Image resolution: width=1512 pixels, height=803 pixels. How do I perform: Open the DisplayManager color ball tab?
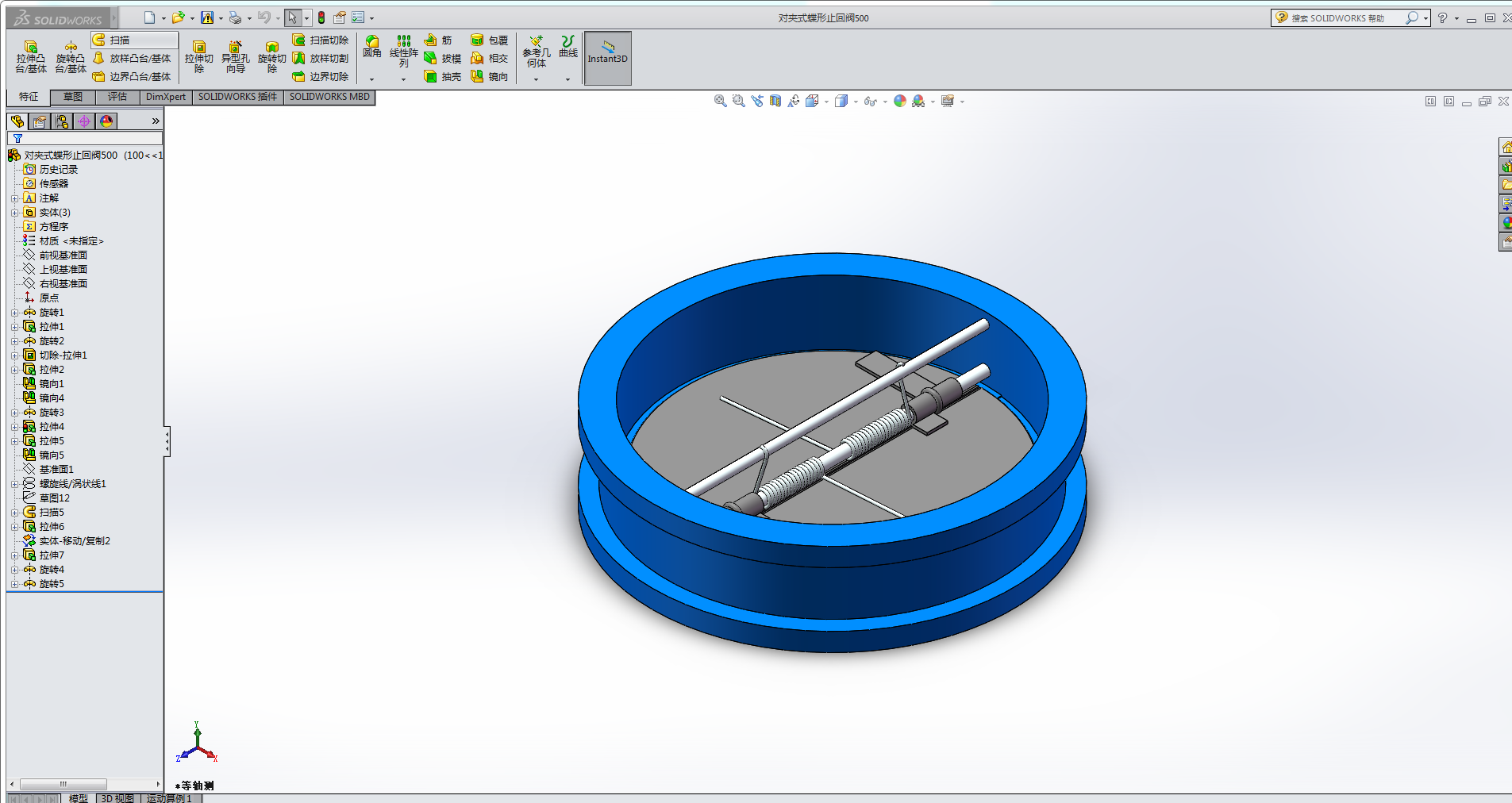point(106,121)
